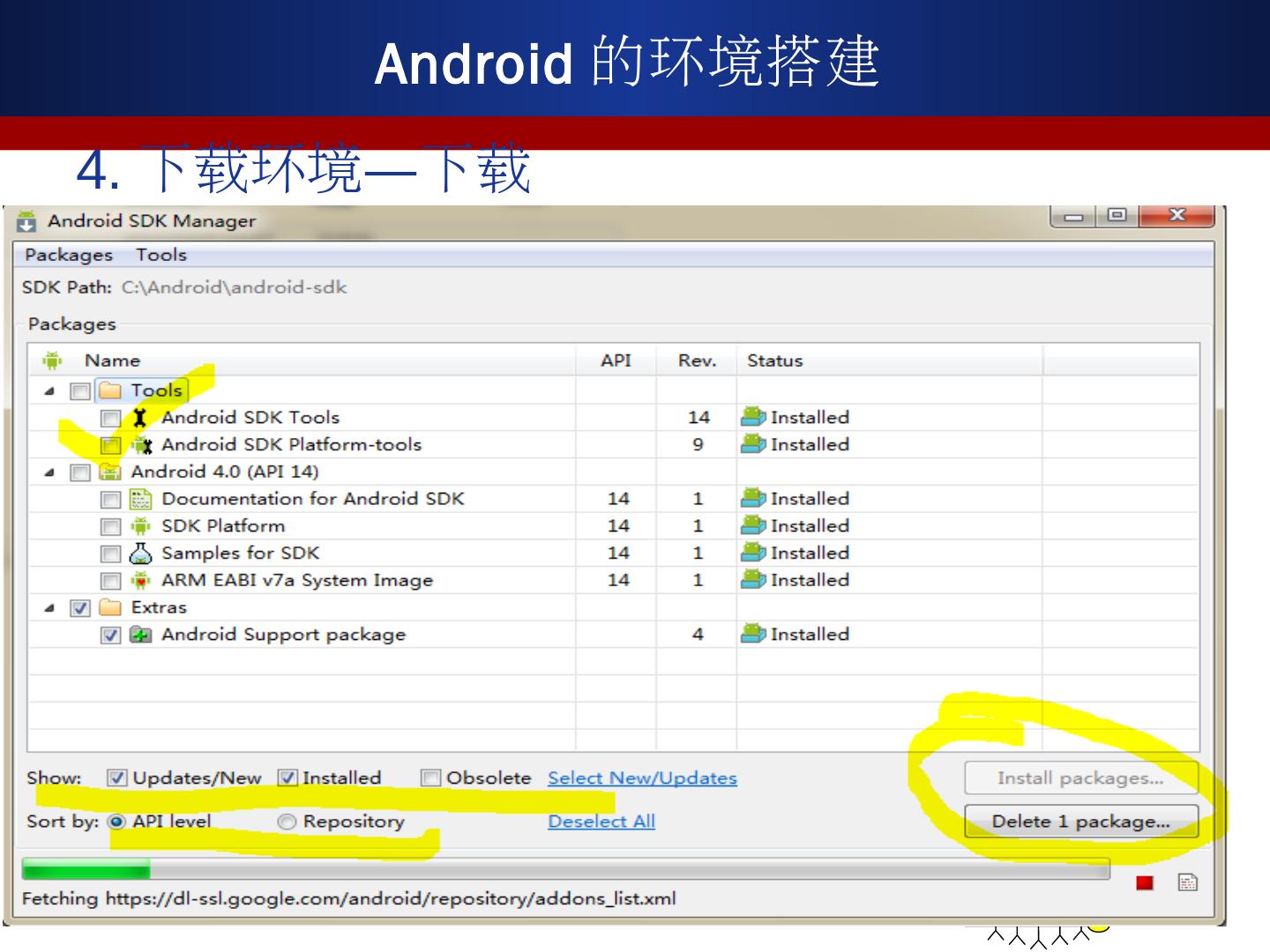
Task: Click the Samples for SDK flask icon
Action: tap(140, 554)
